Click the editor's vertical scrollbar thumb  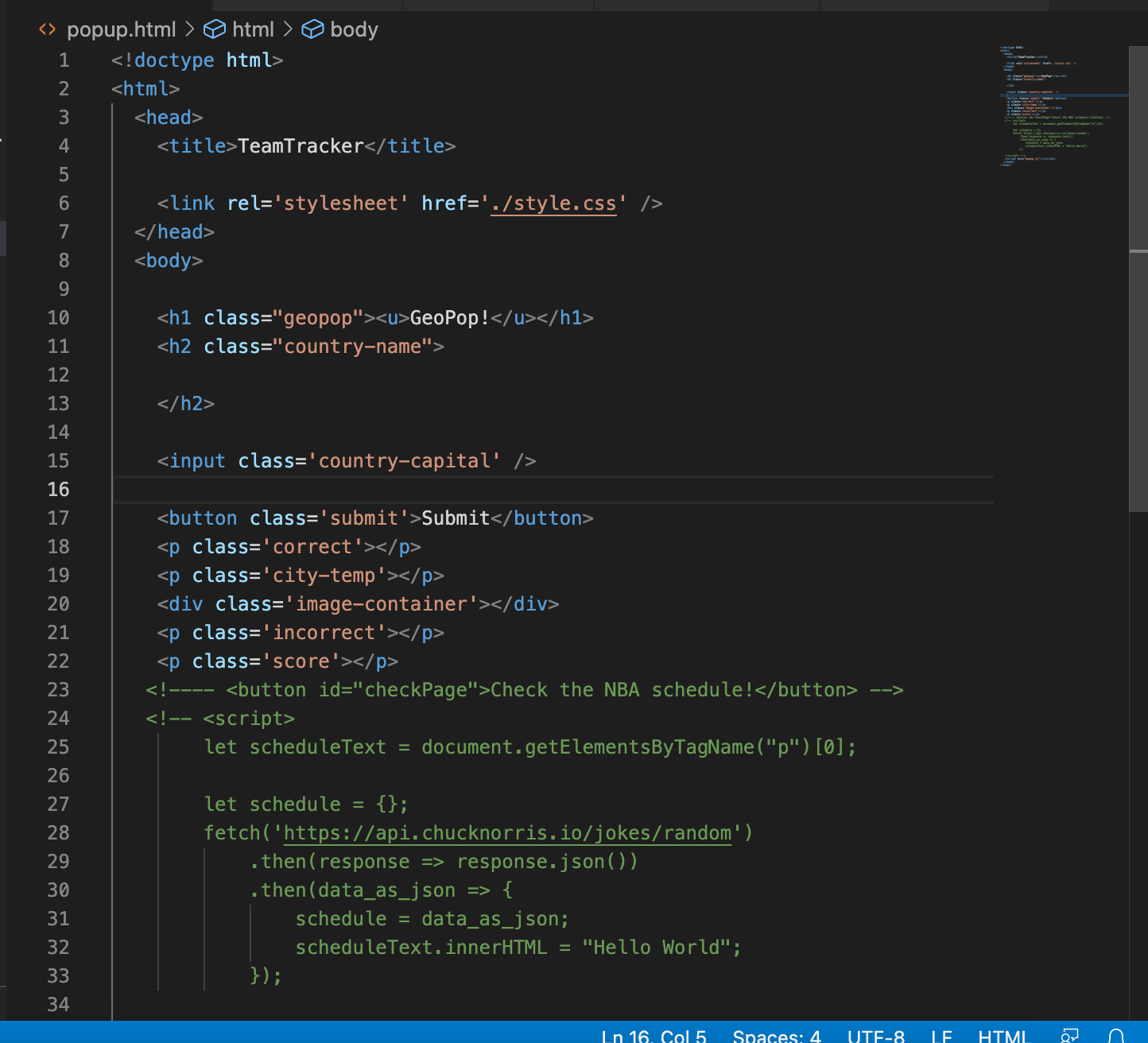coord(1138,278)
